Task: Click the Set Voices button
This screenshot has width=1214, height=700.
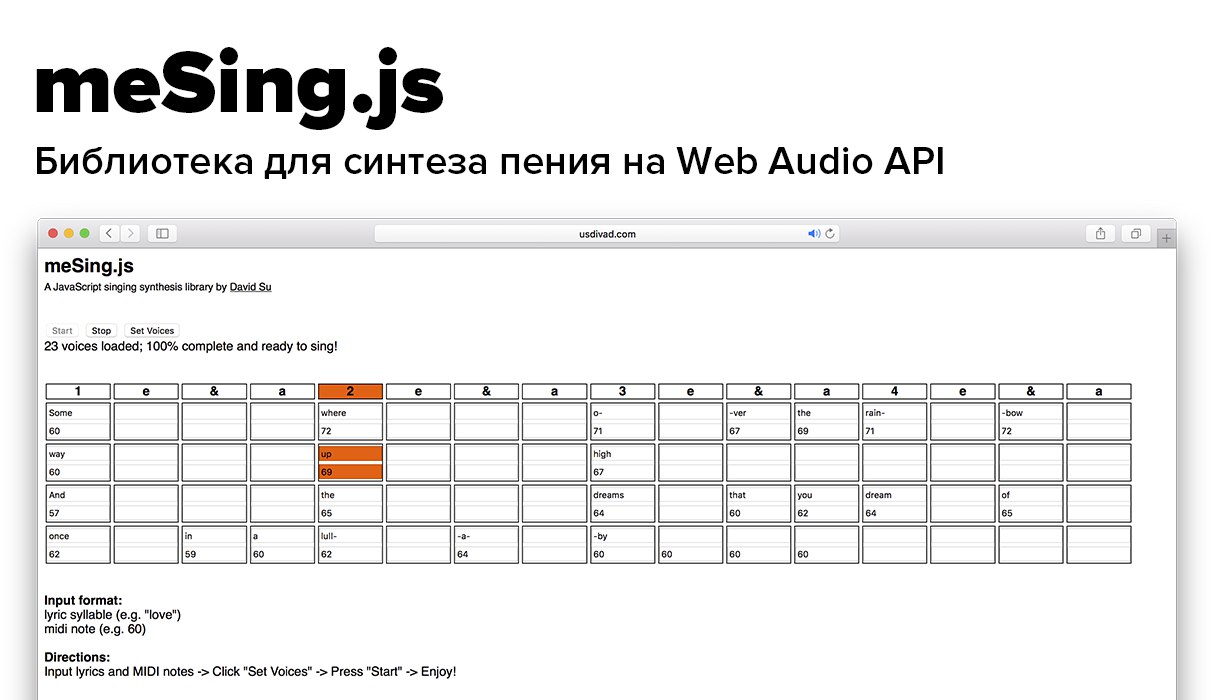Action: click(x=152, y=330)
